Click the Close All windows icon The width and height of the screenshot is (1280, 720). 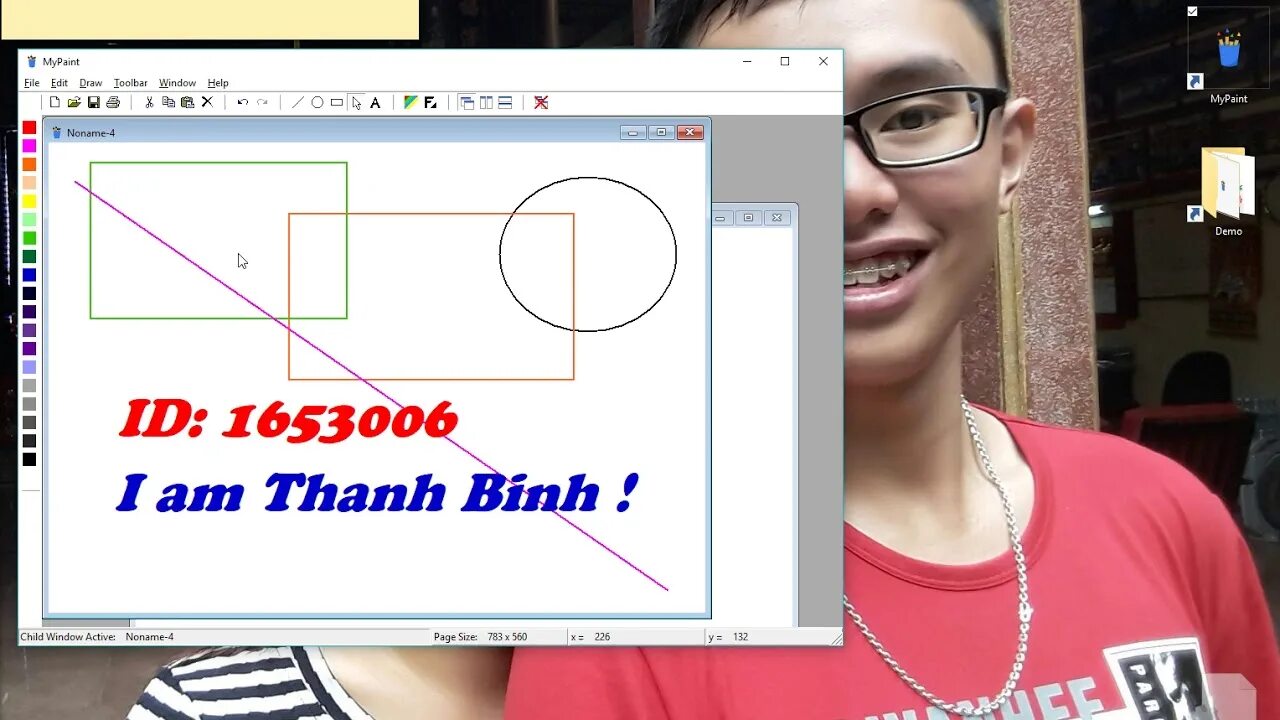541,102
